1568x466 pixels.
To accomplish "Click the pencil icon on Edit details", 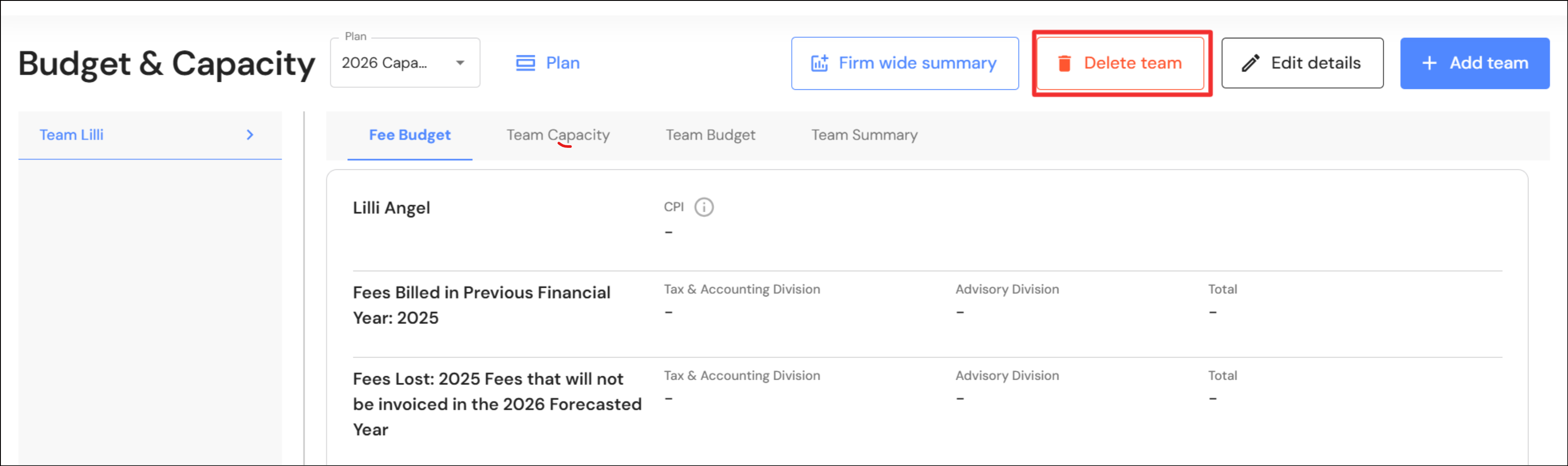I will [1250, 63].
